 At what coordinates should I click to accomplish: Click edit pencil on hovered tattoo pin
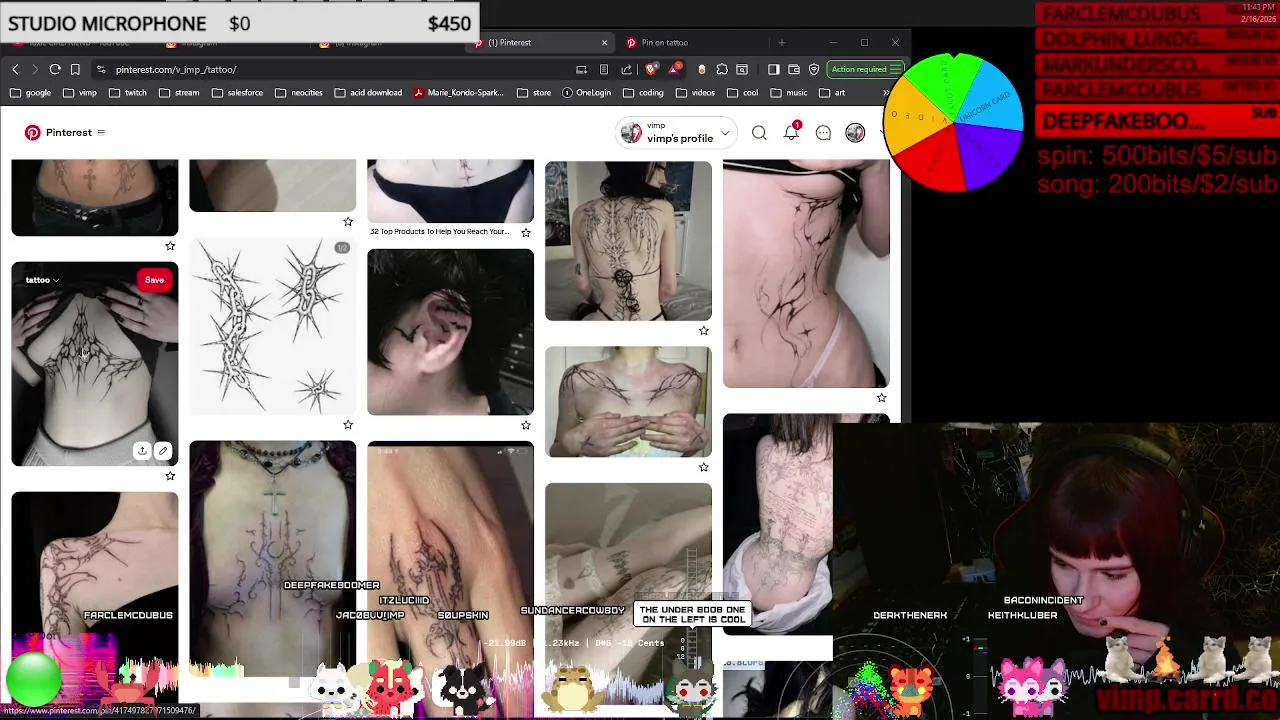[x=163, y=451]
